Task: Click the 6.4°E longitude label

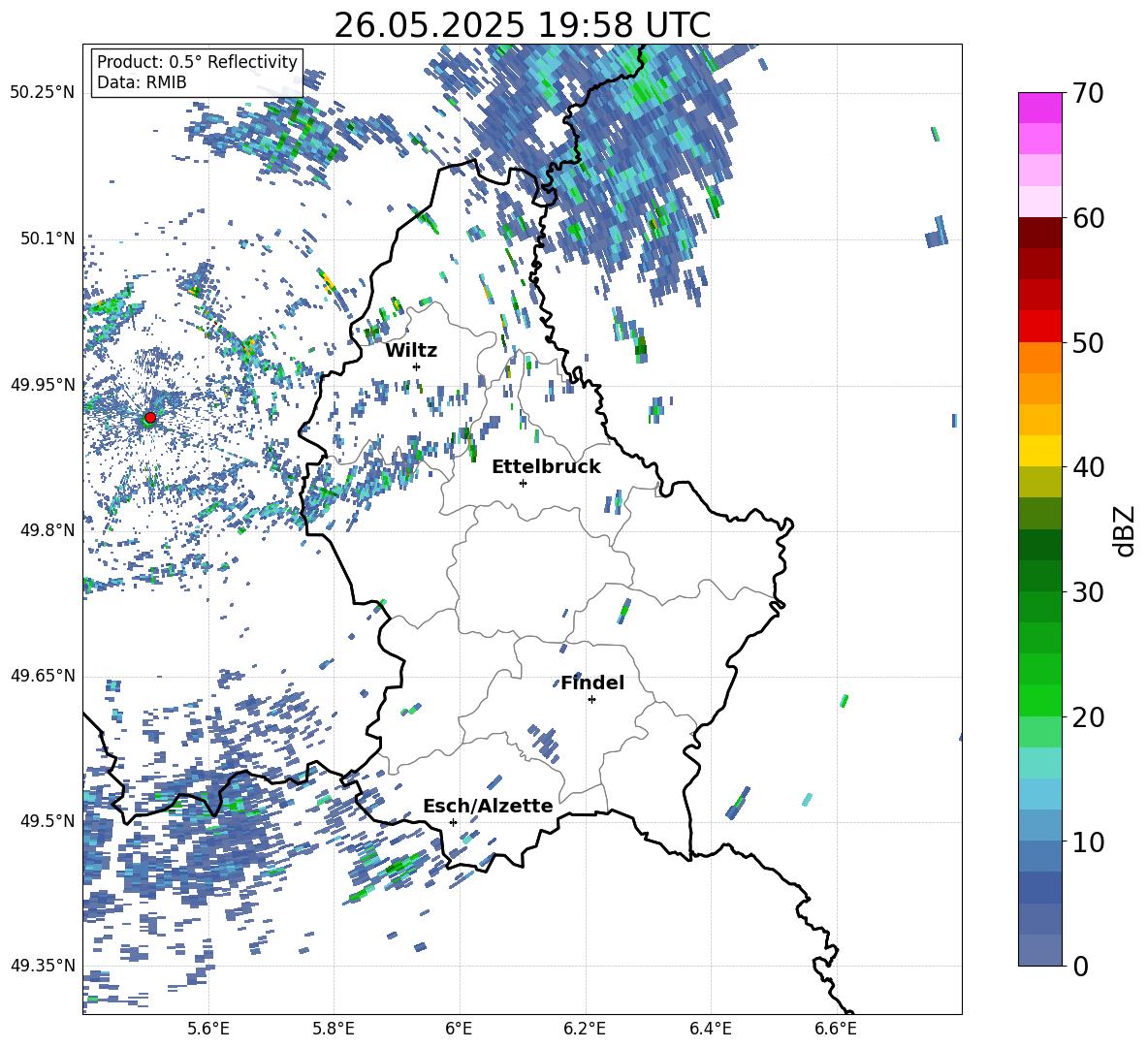Action: pos(710,1029)
